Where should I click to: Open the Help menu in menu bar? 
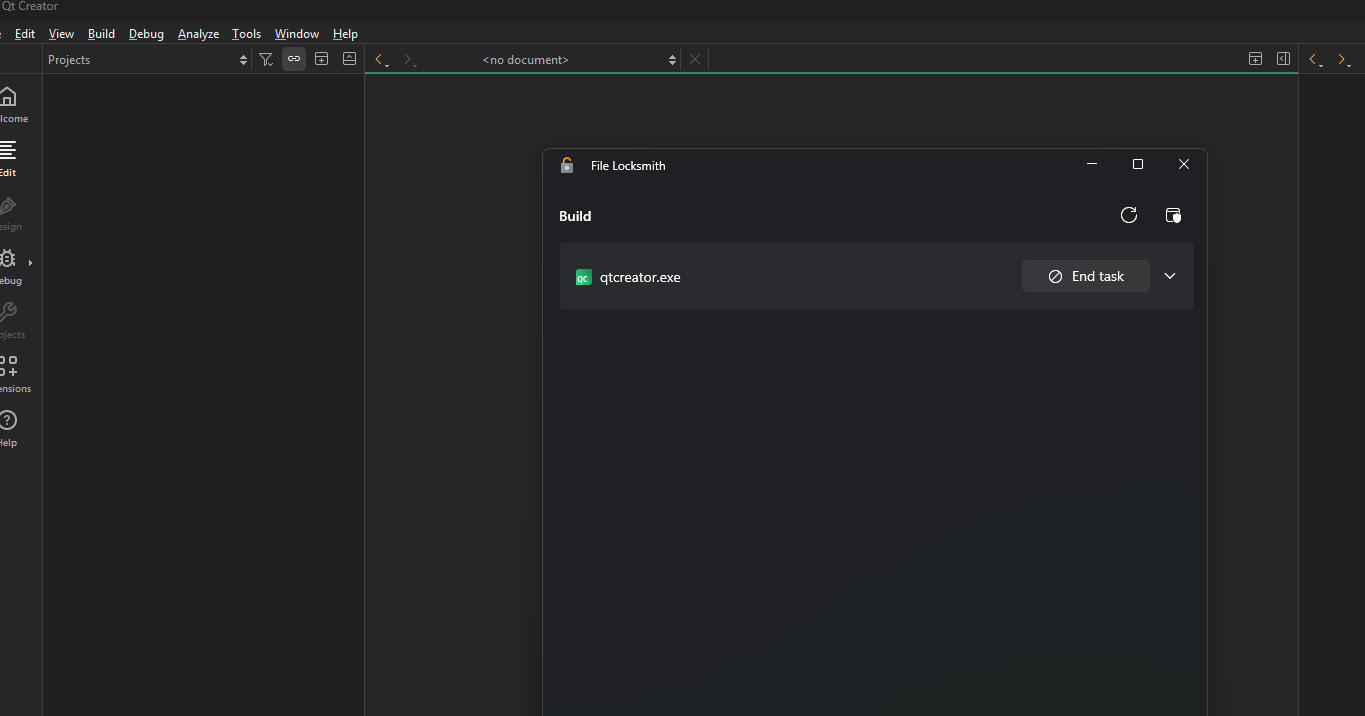pos(345,34)
